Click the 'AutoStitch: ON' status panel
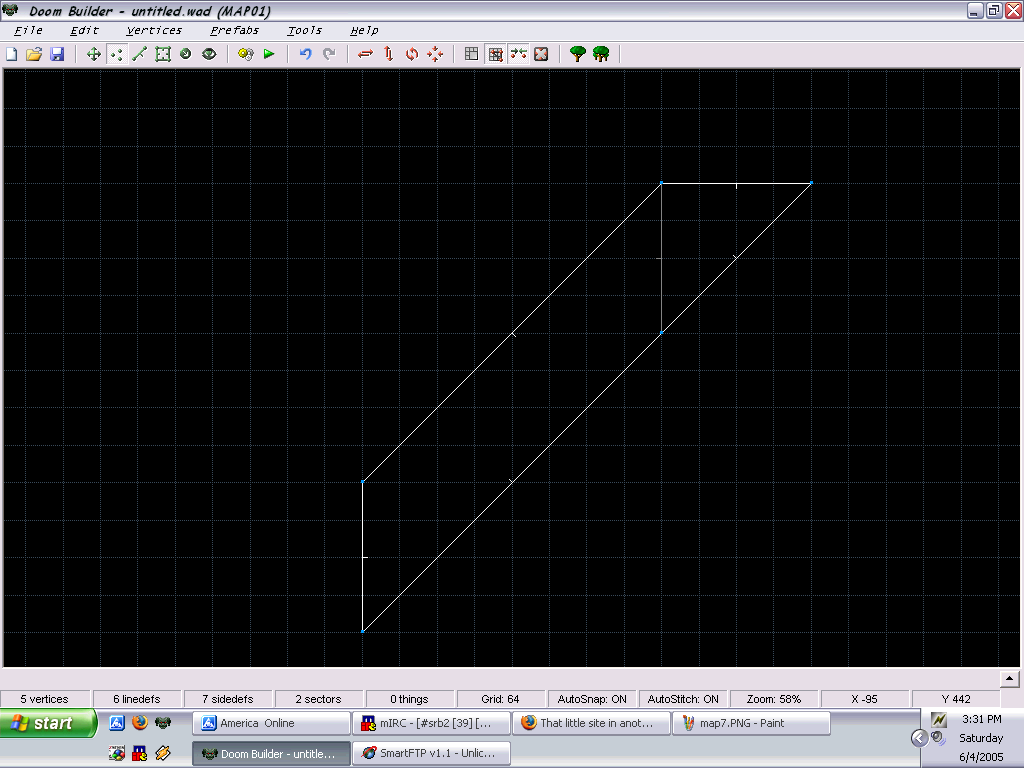1024x768 pixels. pos(682,699)
